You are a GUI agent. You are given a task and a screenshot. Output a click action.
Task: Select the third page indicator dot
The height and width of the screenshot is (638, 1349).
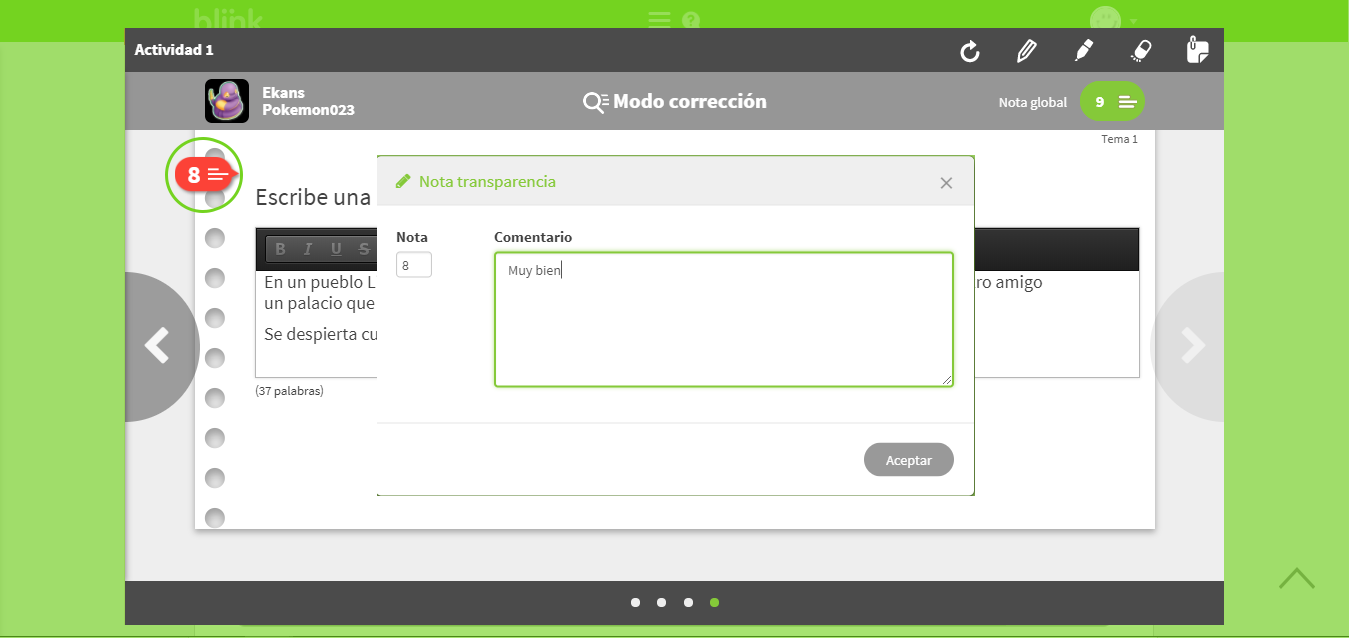[688, 602]
